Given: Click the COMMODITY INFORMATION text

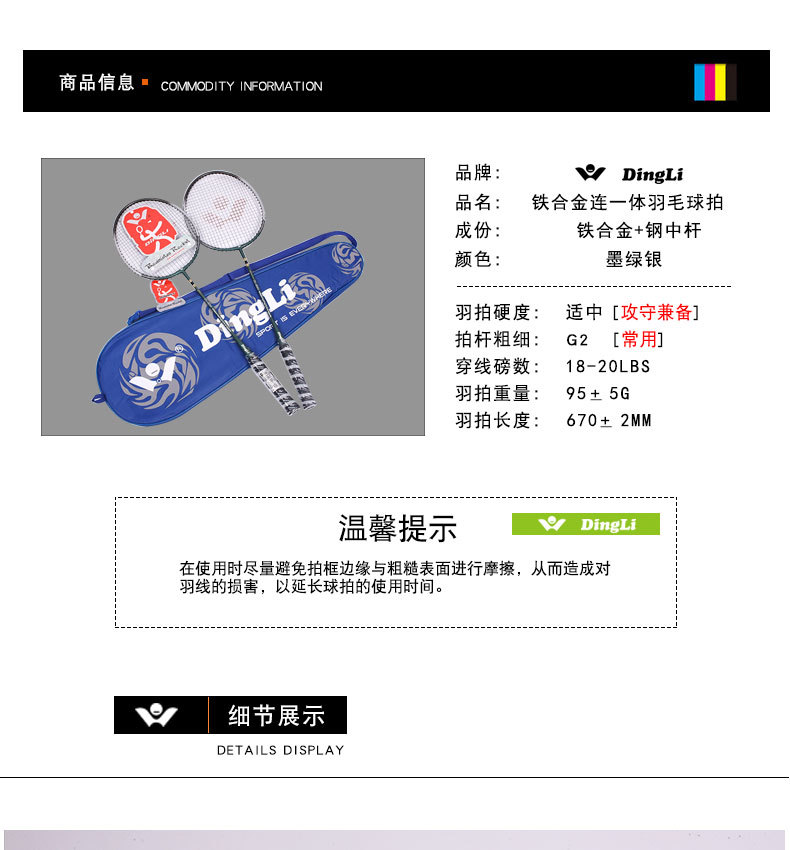Looking at the screenshot, I should (x=241, y=86).
